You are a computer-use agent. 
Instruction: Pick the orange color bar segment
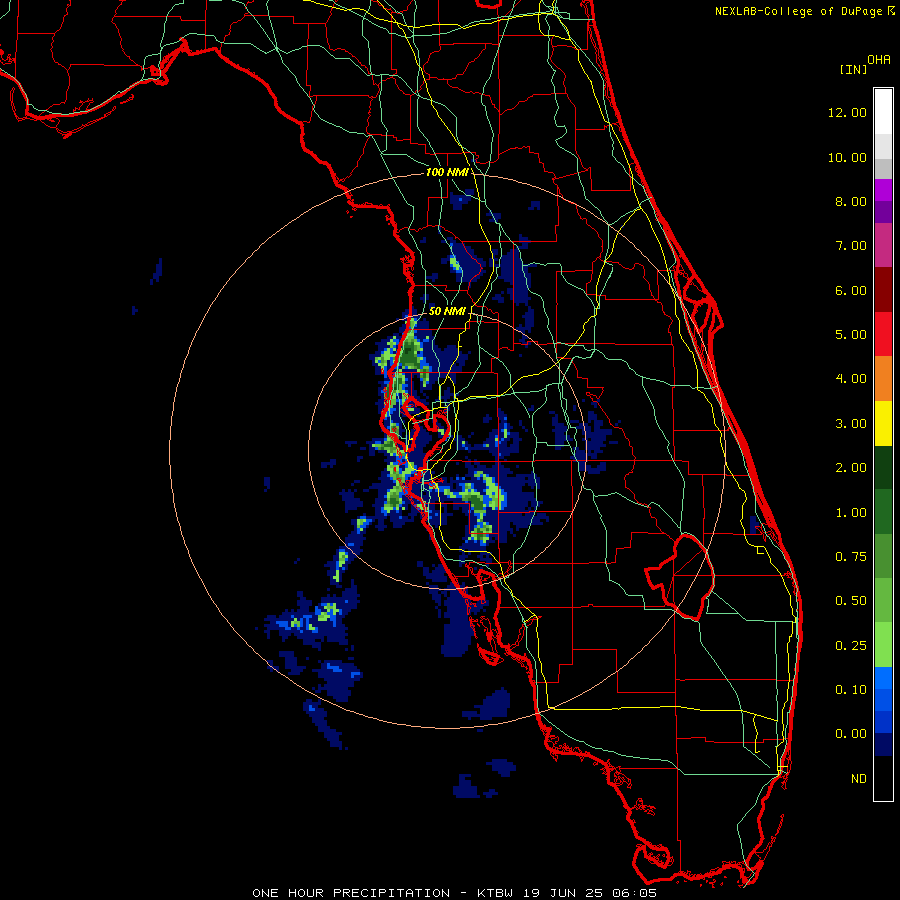[x=883, y=379]
